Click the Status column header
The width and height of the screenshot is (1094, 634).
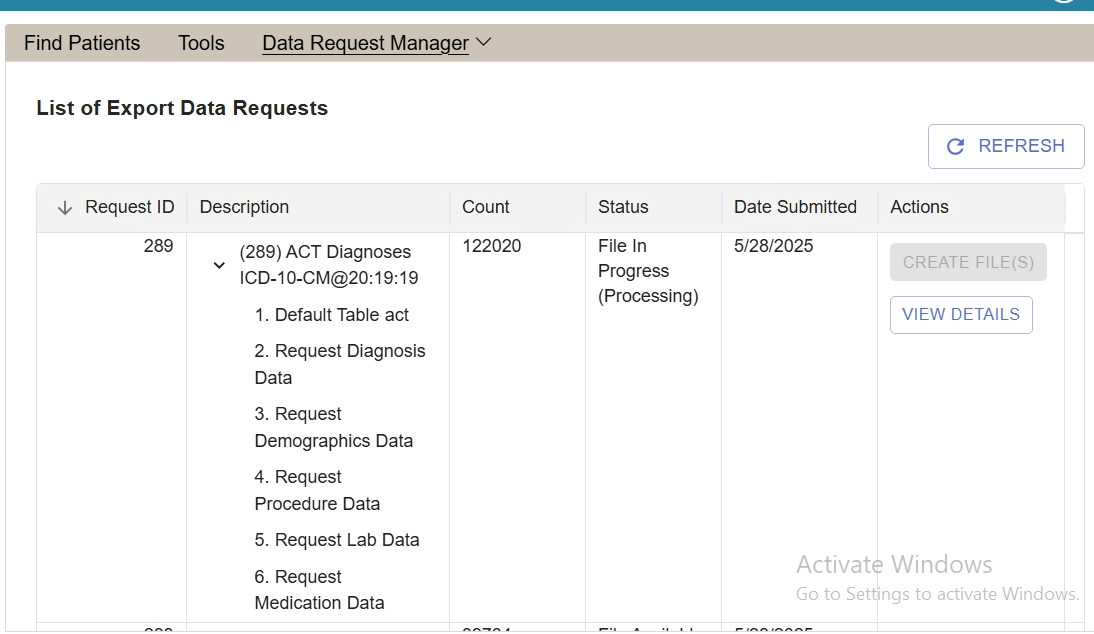(x=623, y=207)
